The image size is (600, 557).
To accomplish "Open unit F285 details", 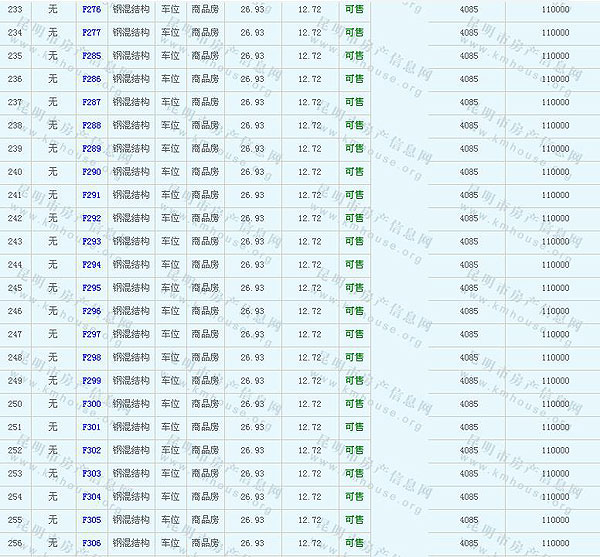I will pos(91,56).
